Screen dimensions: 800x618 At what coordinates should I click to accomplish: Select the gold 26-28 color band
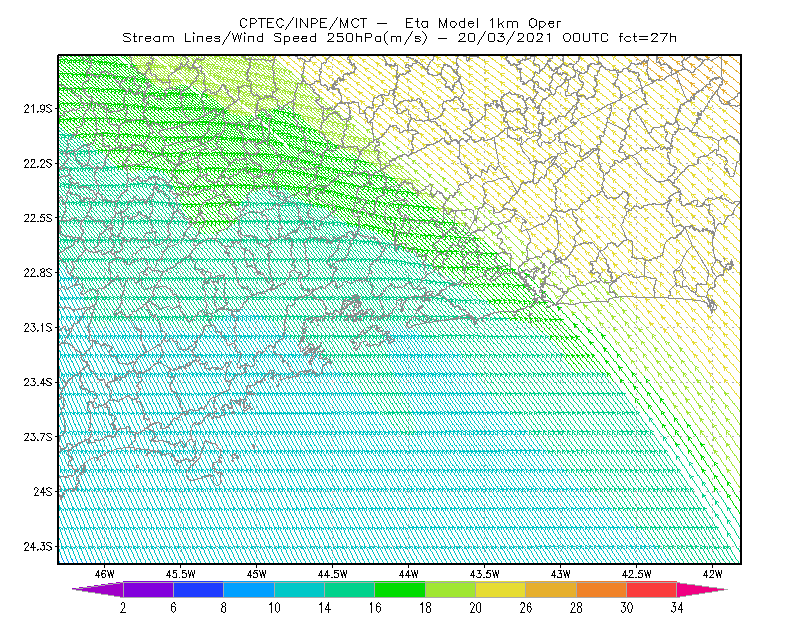pyautogui.click(x=551, y=589)
